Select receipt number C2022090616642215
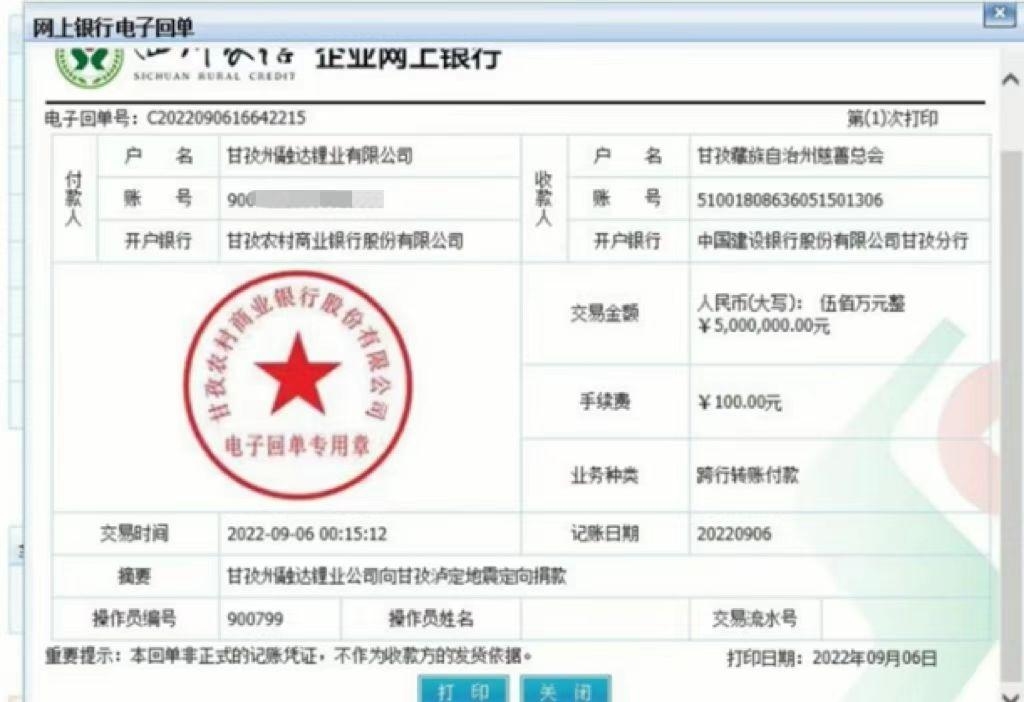 [x=226, y=118]
